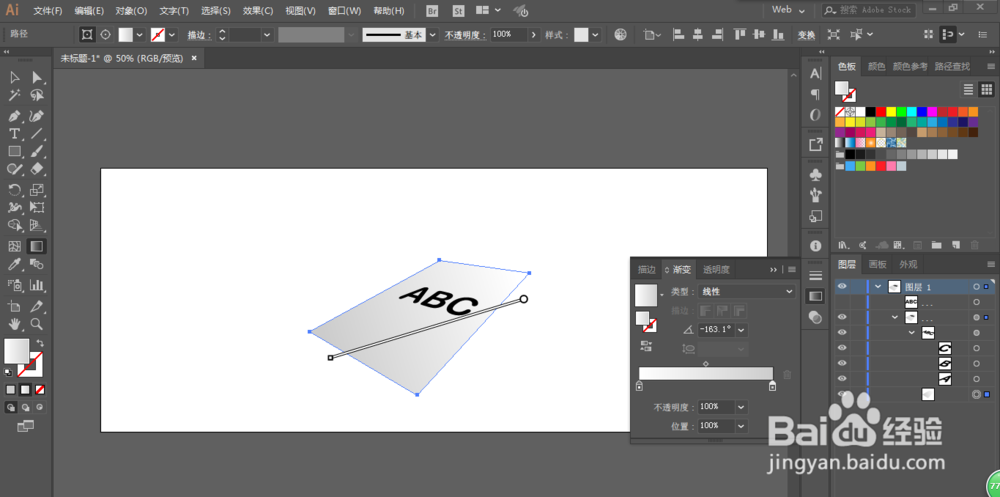Select the Pen tool
Viewport: 1000px width, 497px height.
[15, 116]
